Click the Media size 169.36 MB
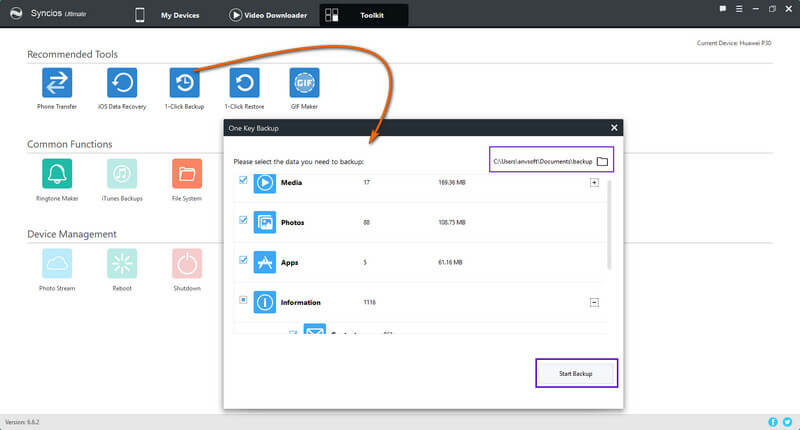Image resolution: width=800 pixels, height=430 pixels. point(452,182)
